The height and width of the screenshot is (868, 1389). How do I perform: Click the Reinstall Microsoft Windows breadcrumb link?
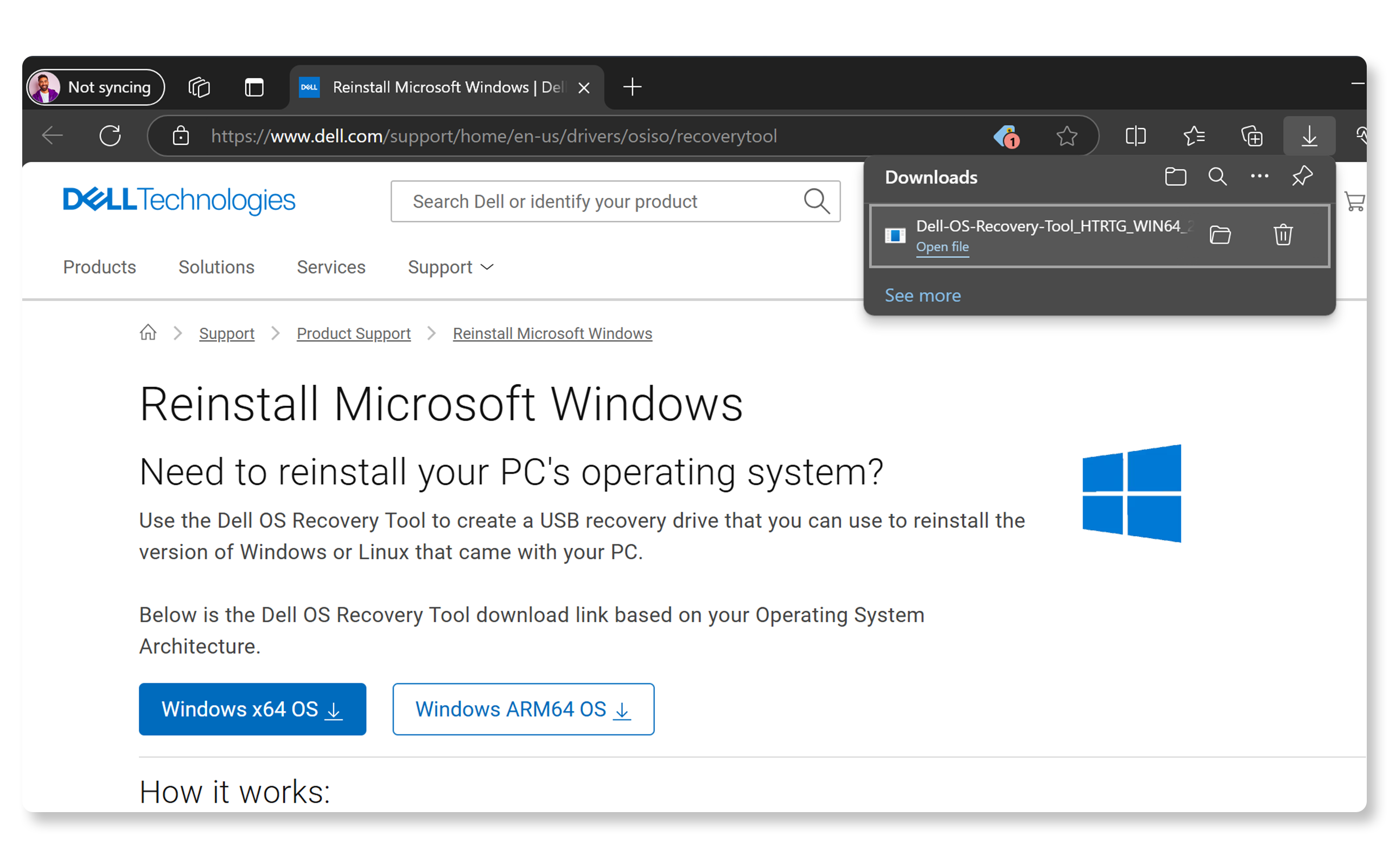553,333
